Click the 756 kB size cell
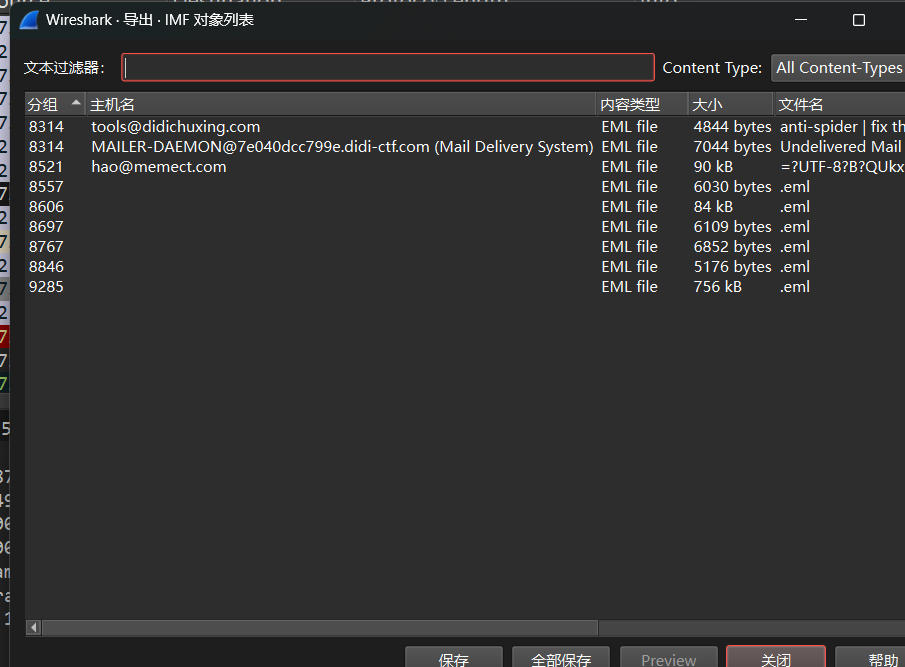Screen dimensions: 905x667 (x=717, y=287)
